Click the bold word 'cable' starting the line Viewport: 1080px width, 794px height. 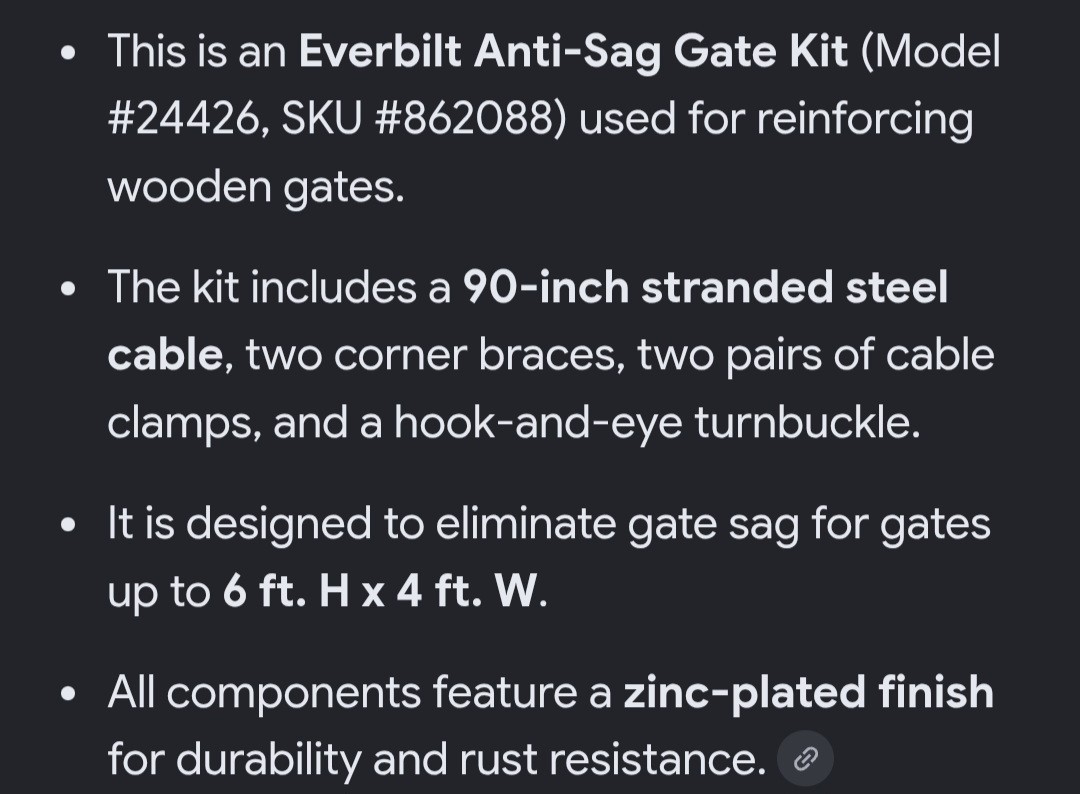point(165,356)
